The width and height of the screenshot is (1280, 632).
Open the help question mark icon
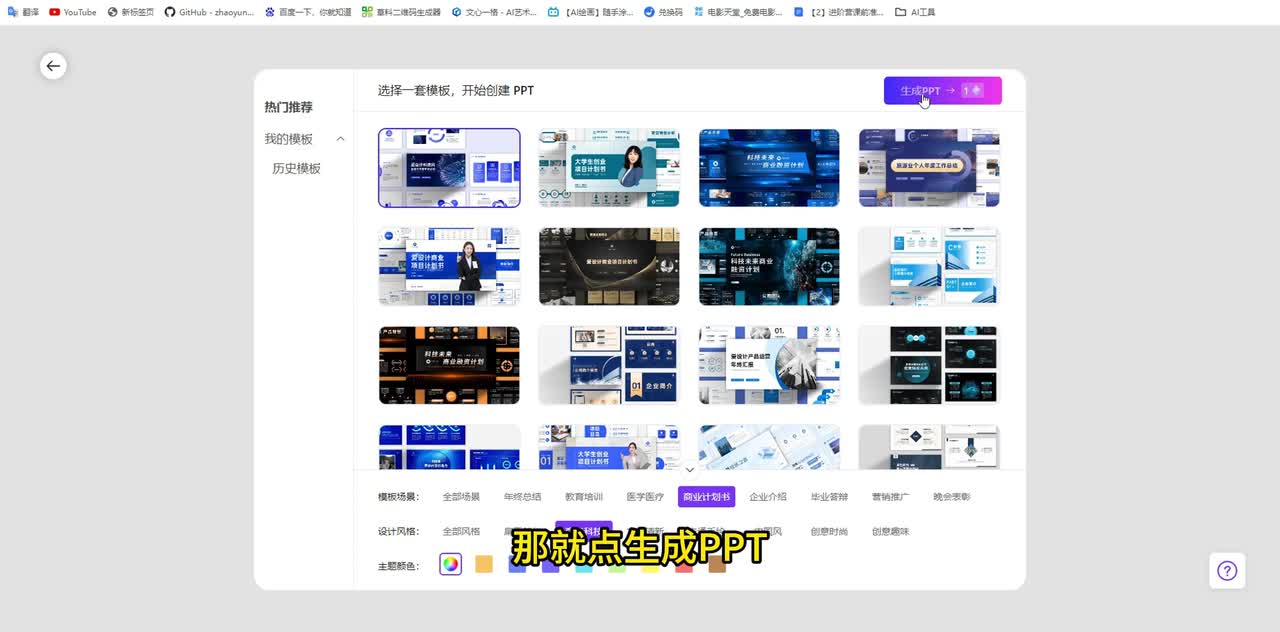coord(1227,571)
